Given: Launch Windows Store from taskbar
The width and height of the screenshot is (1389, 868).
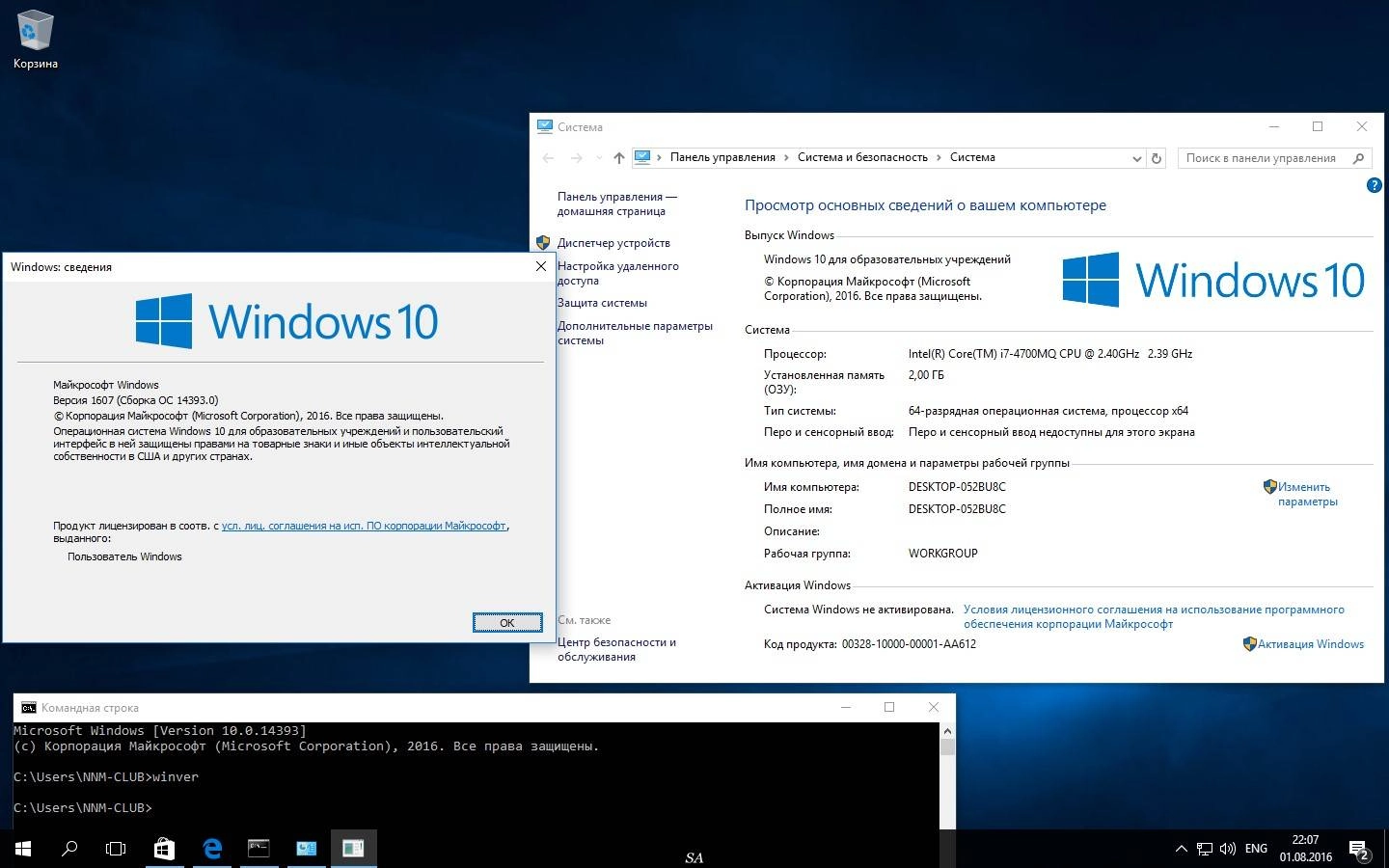Looking at the screenshot, I should click(164, 849).
